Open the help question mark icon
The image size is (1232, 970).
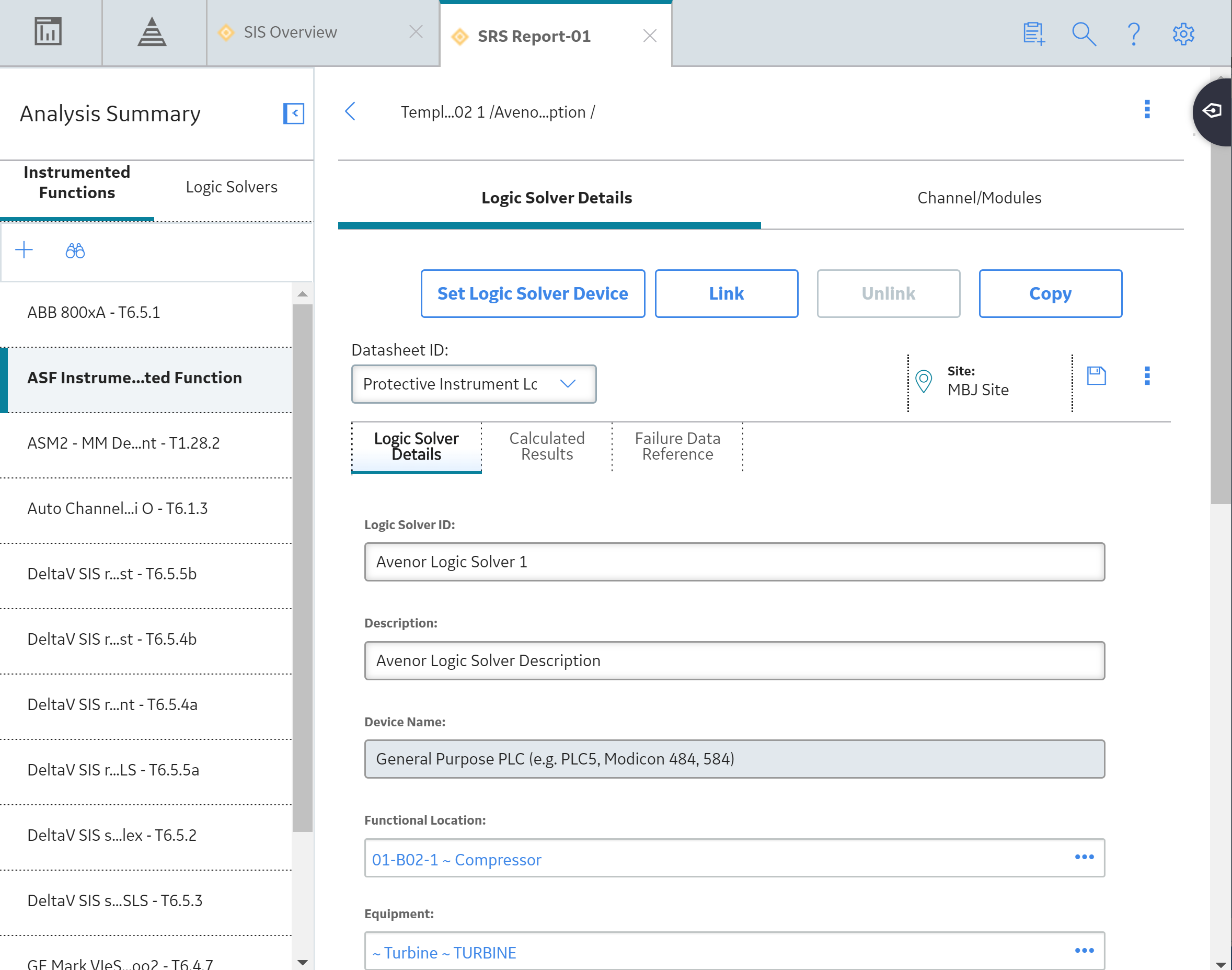tap(1134, 33)
